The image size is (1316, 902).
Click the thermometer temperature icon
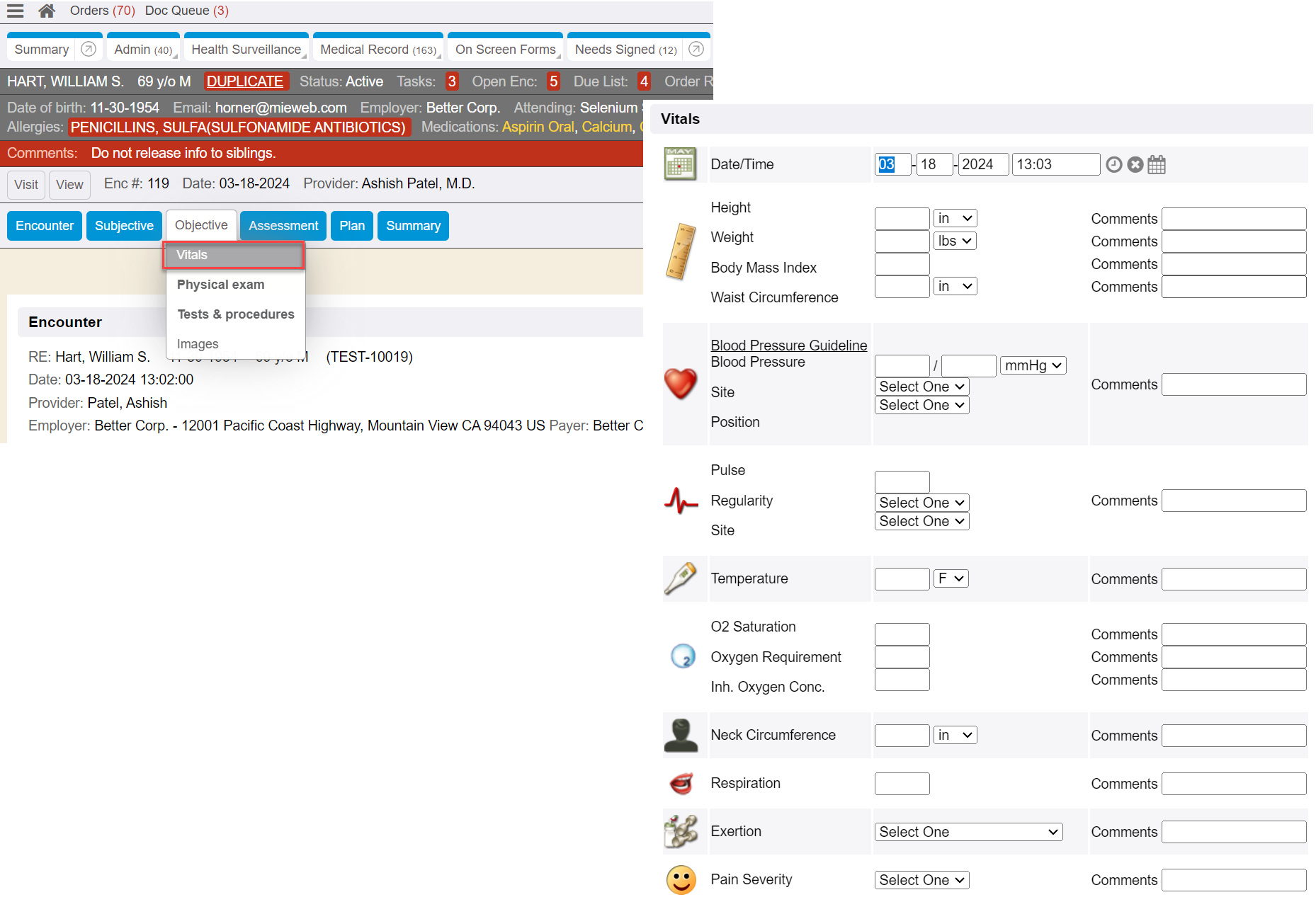(x=680, y=578)
